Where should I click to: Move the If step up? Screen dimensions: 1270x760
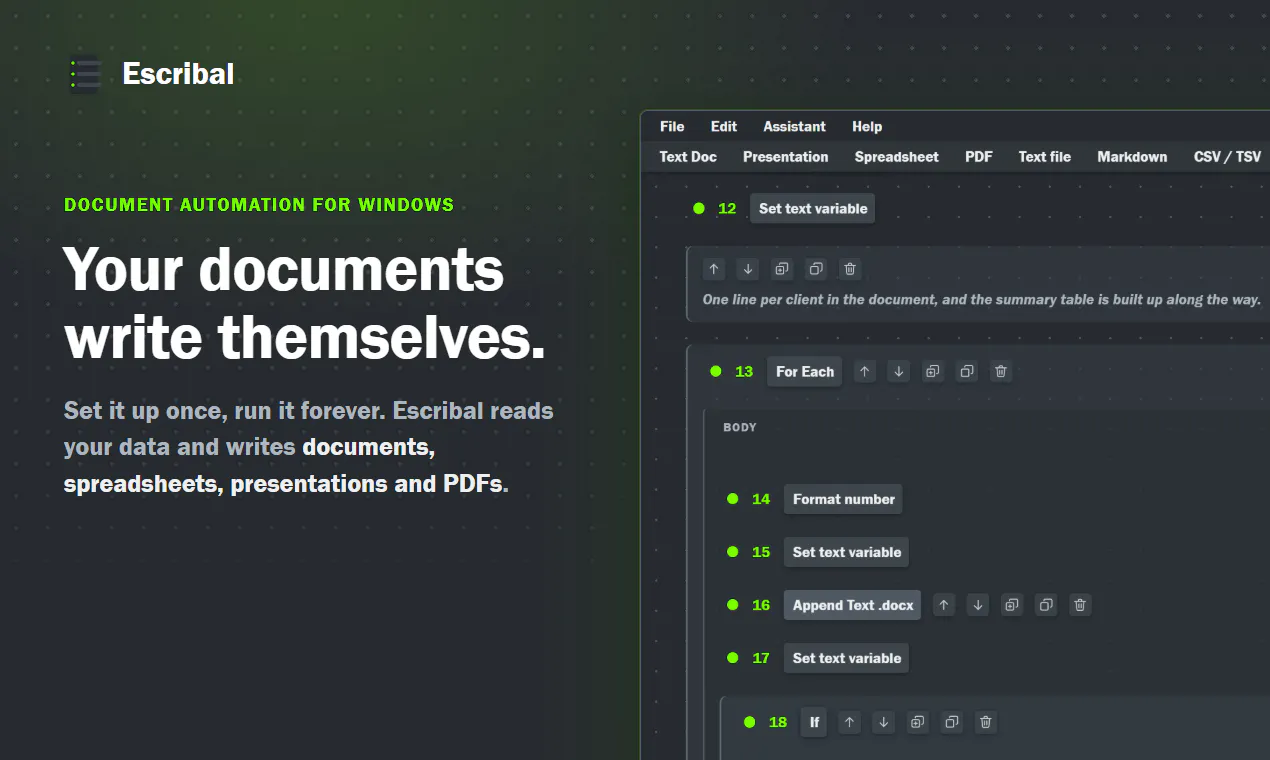point(849,722)
